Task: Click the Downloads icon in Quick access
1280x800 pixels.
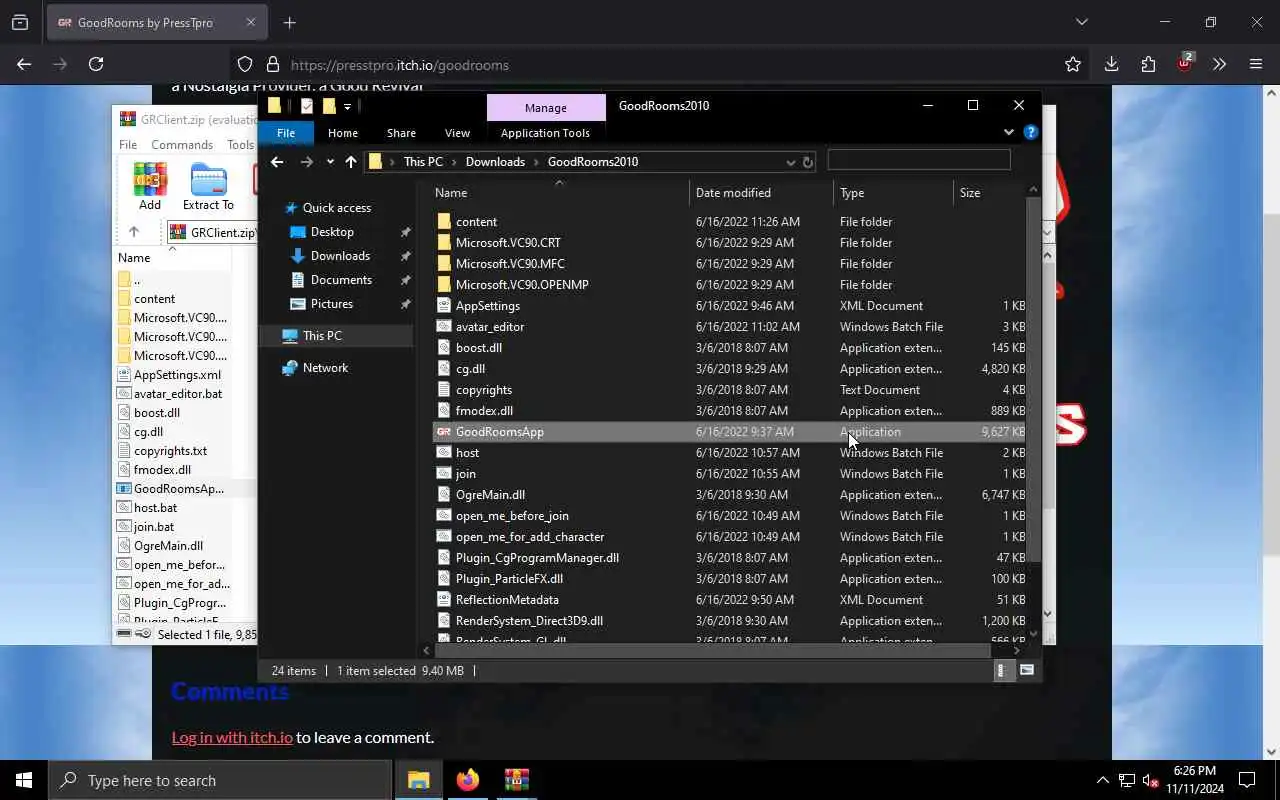Action: point(297,256)
